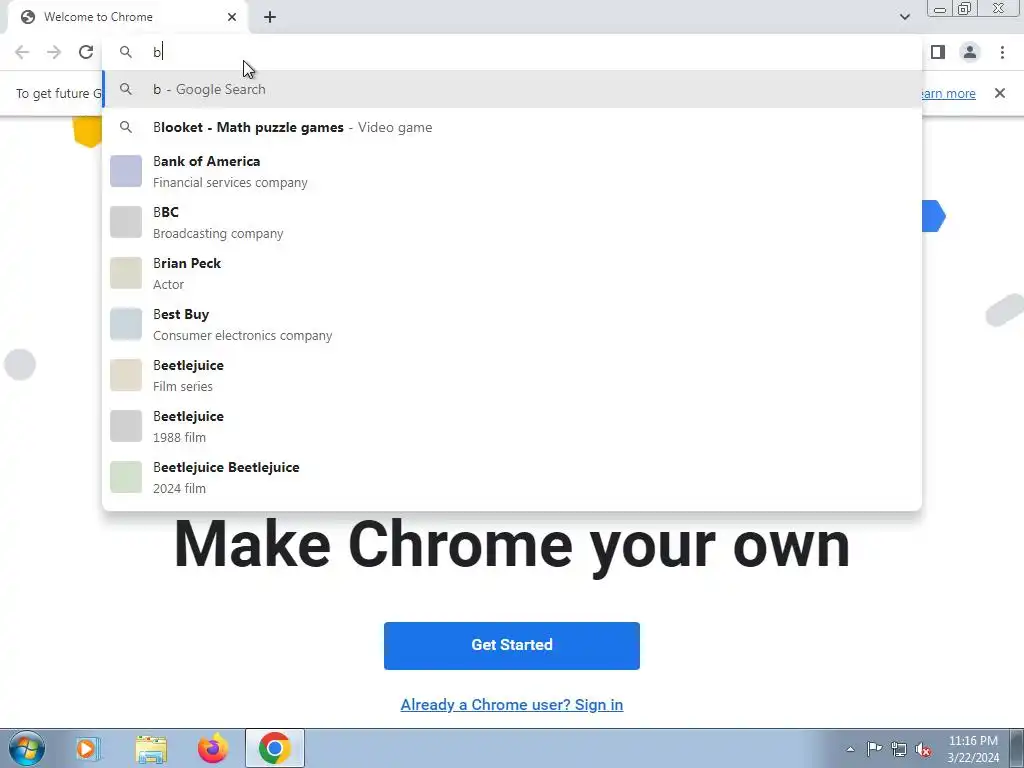Pick Beetlejuice Film series suggestion
Image resolution: width=1024 pixels, height=768 pixels.
click(x=512, y=375)
